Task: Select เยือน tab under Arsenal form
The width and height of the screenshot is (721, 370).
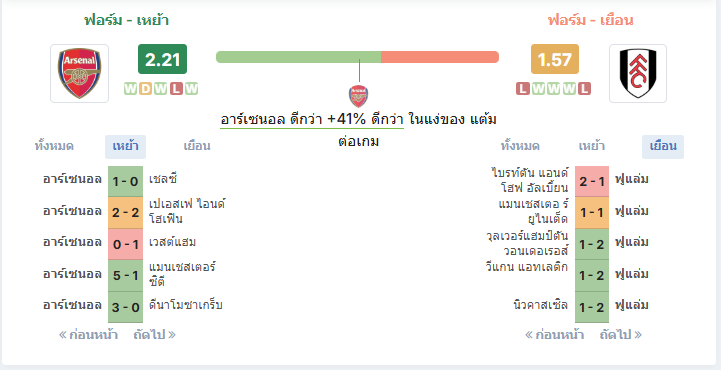Action: point(197,147)
